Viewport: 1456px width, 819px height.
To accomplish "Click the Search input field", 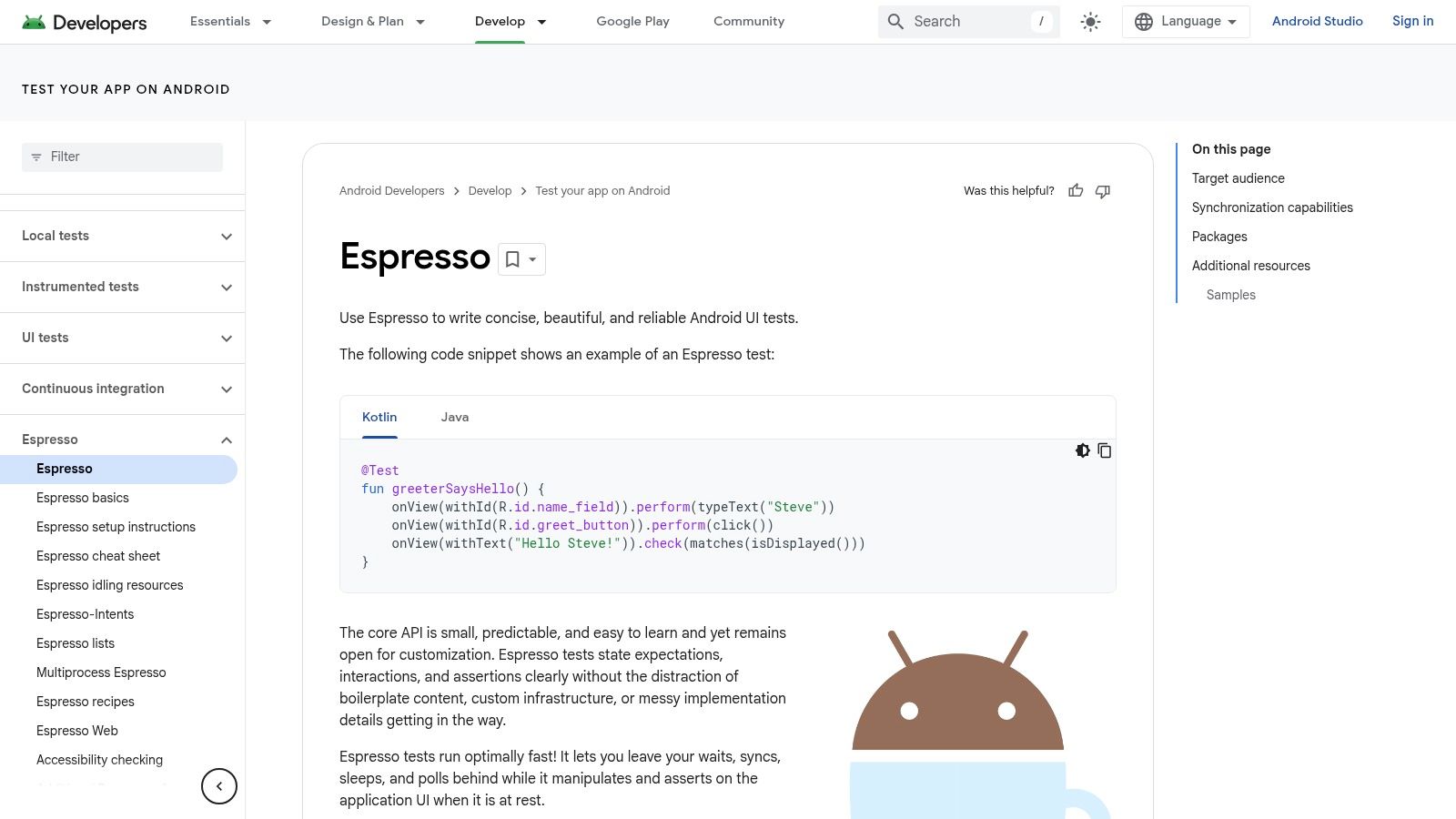I will 968,22.
